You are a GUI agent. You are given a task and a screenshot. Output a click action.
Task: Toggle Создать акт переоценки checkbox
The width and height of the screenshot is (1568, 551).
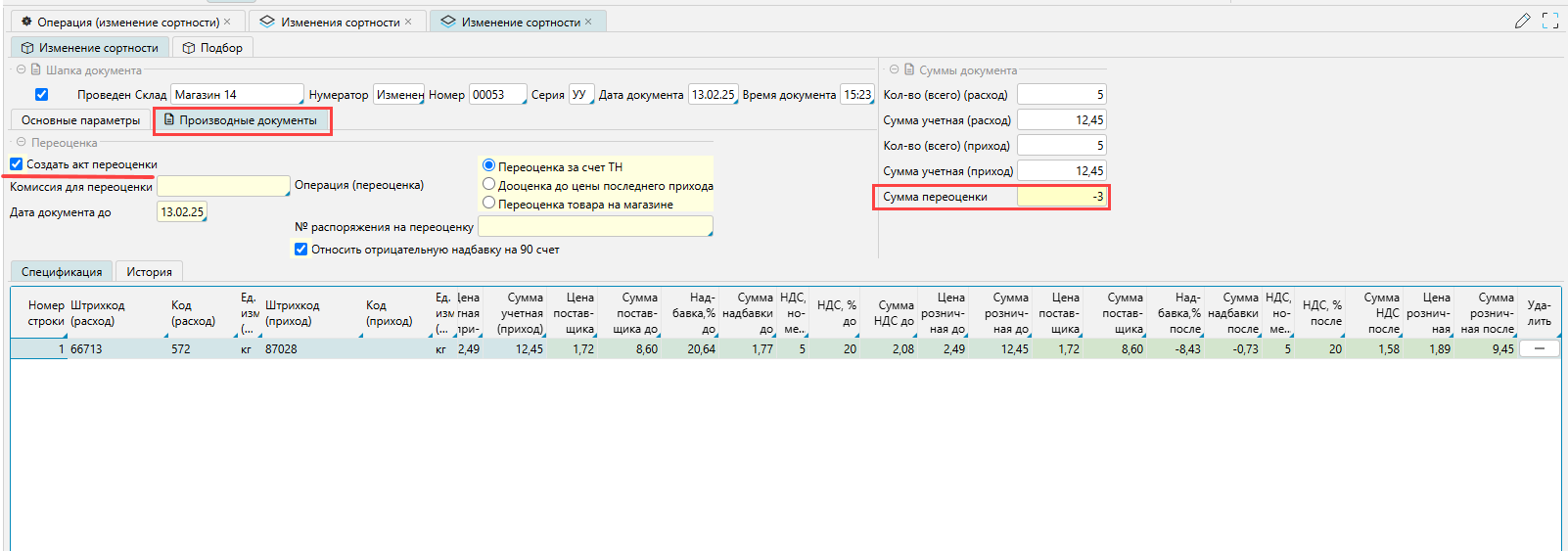coord(17,164)
